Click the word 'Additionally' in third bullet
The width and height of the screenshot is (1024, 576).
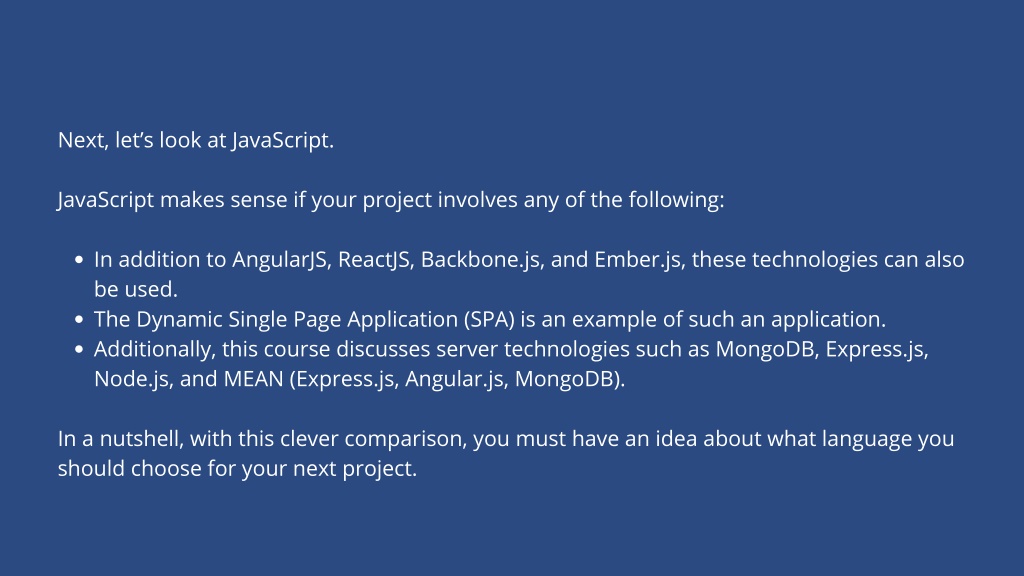click(x=152, y=349)
